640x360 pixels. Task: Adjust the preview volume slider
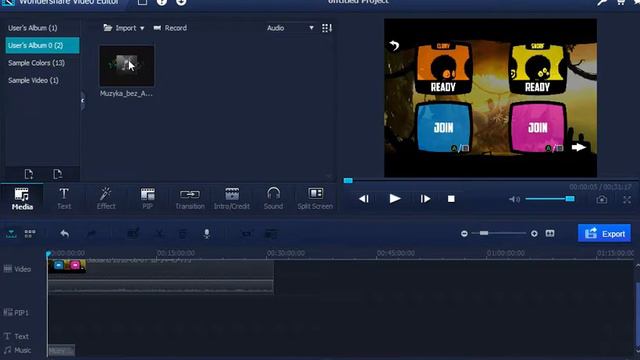[x=550, y=199]
